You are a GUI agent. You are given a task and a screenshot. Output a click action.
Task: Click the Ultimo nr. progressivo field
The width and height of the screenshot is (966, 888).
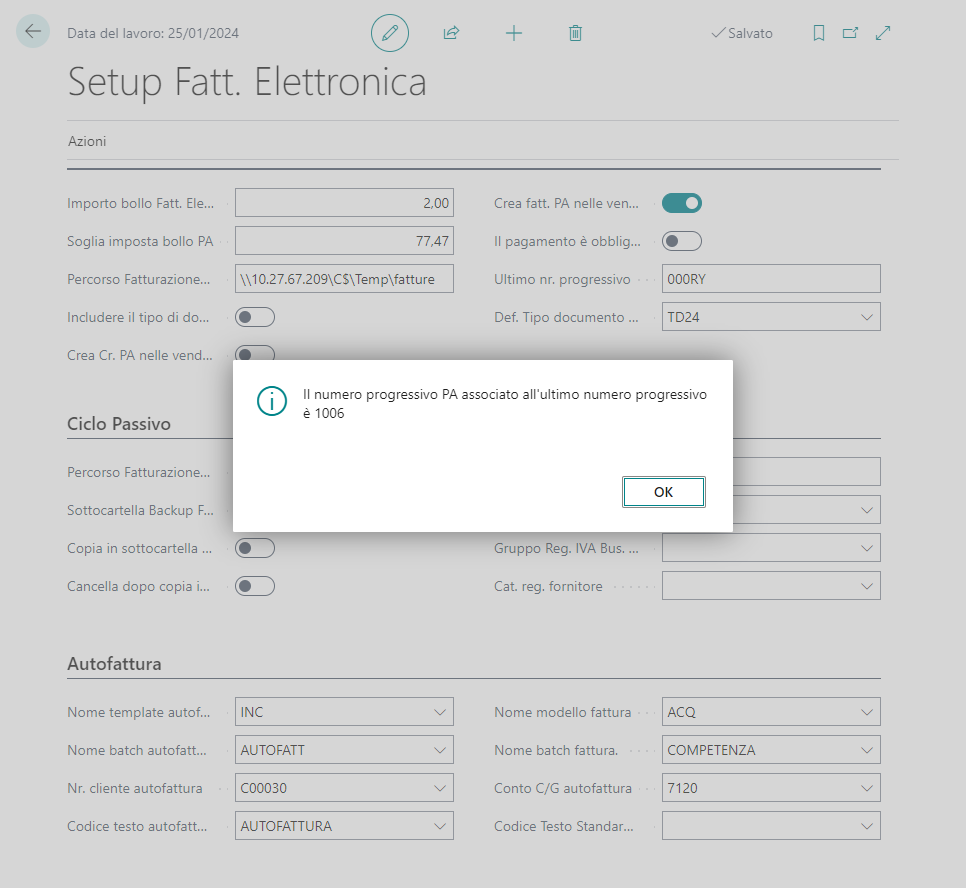(x=770, y=279)
